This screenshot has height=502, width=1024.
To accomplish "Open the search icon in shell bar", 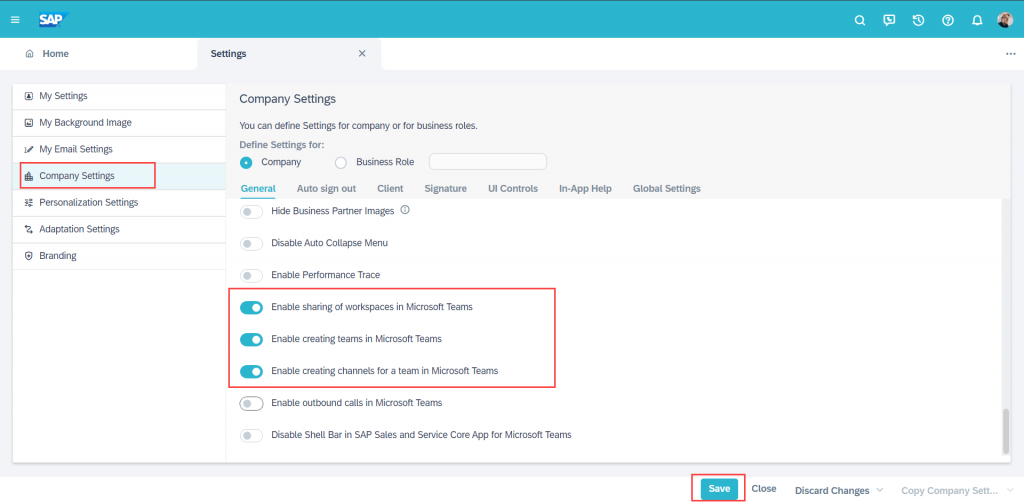I will coord(860,20).
